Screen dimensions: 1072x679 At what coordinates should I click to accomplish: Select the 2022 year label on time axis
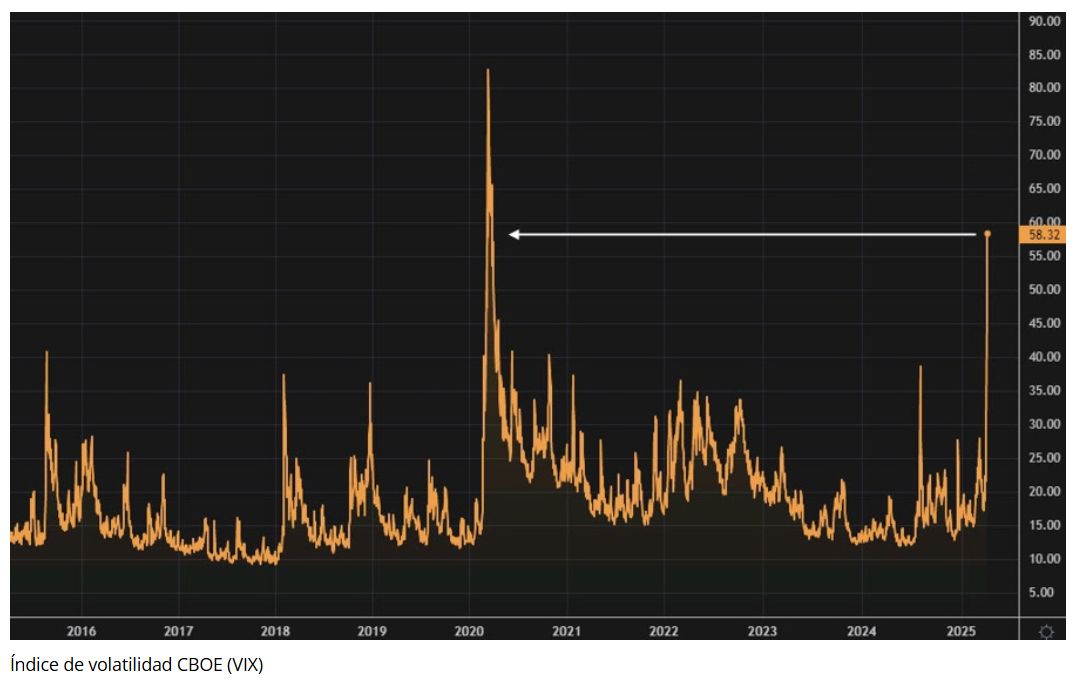click(664, 630)
